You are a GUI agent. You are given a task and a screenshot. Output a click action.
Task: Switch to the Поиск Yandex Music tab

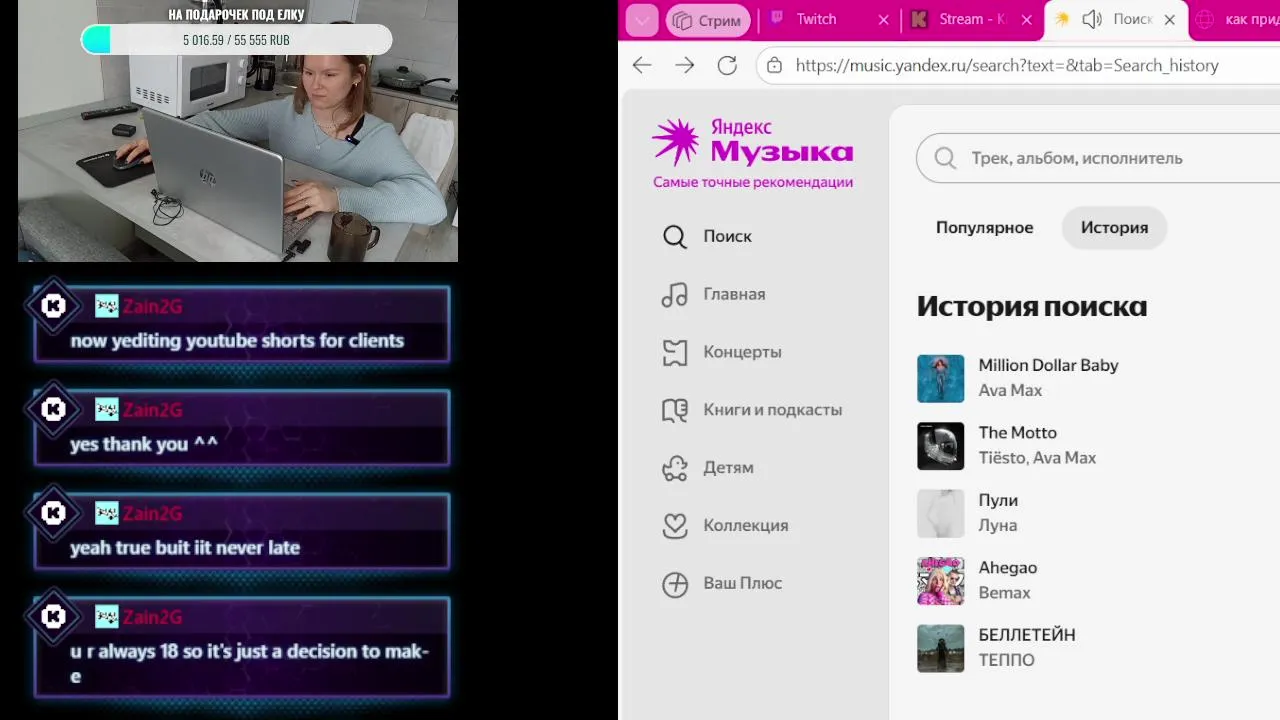(x=1115, y=19)
